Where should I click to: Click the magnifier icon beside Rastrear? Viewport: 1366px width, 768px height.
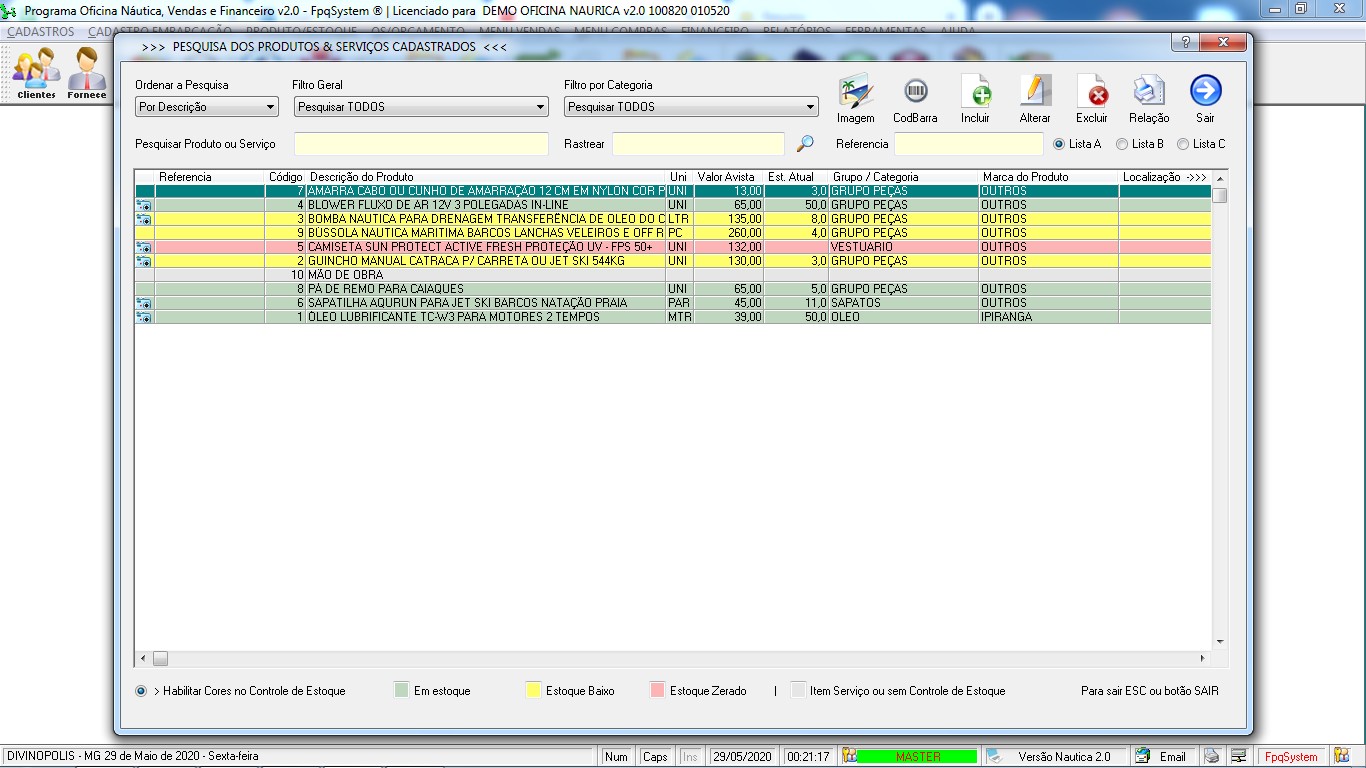coord(805,144)
